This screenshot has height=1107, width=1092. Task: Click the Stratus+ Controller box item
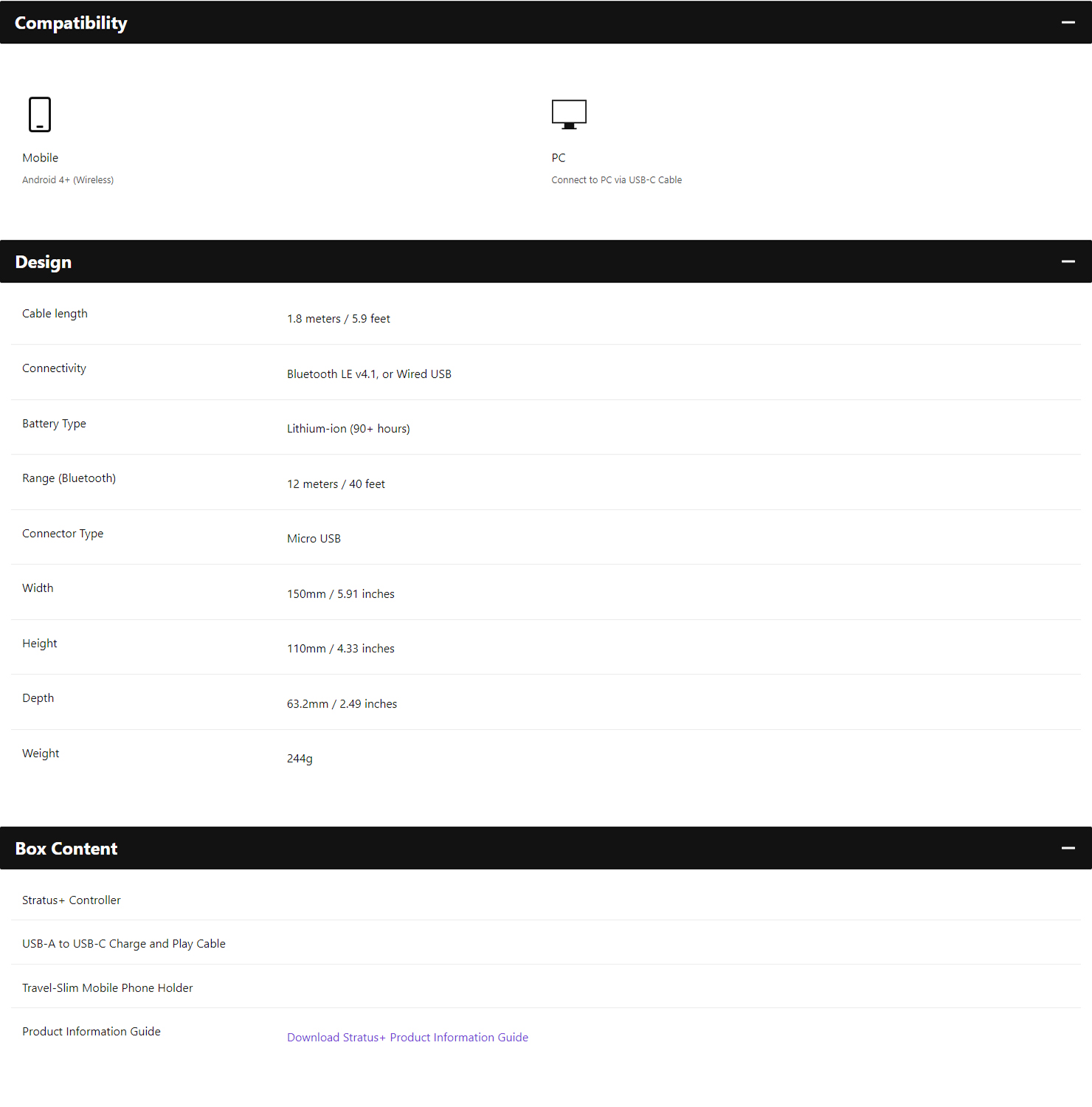(72, 900)
